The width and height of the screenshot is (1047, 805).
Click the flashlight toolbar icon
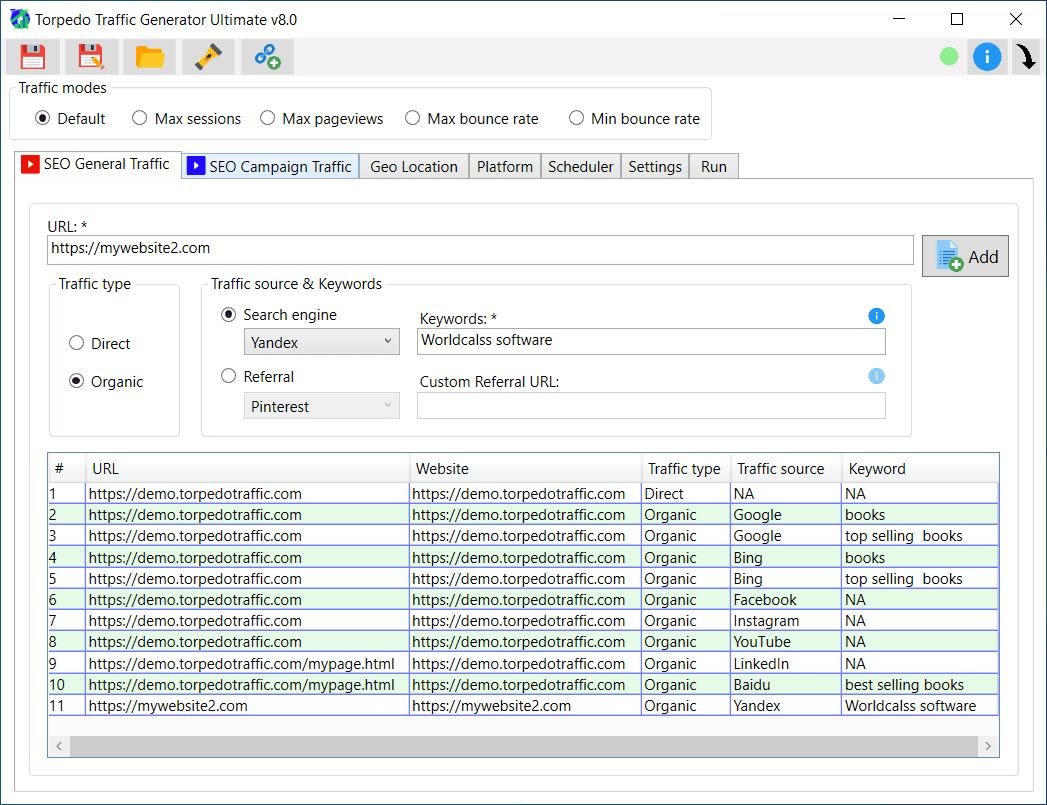(x=208, y=57)
